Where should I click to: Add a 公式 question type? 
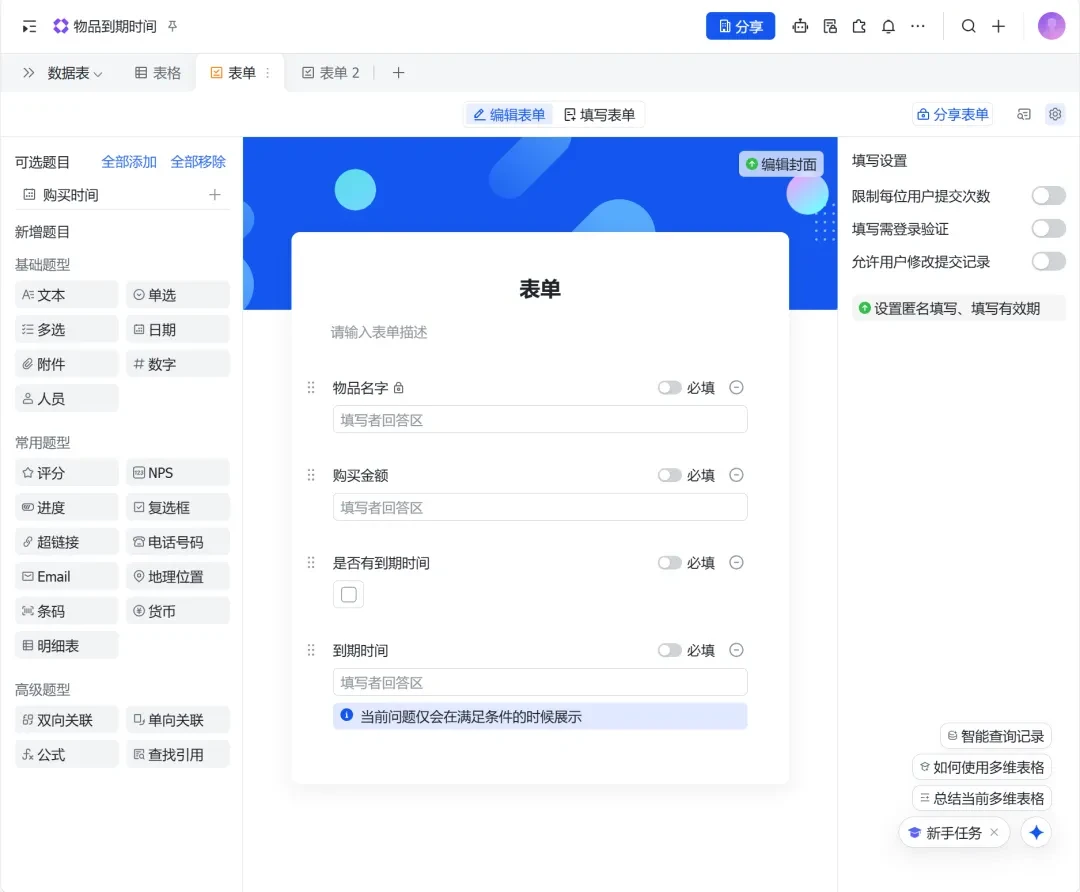[66, 754]
